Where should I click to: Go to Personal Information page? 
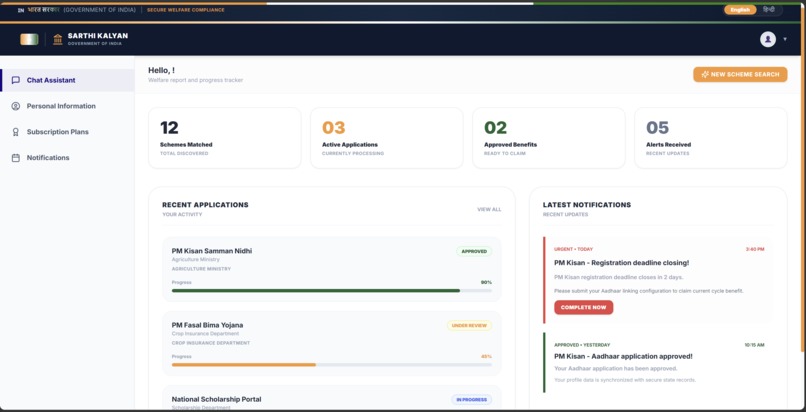tap(67, 106)
